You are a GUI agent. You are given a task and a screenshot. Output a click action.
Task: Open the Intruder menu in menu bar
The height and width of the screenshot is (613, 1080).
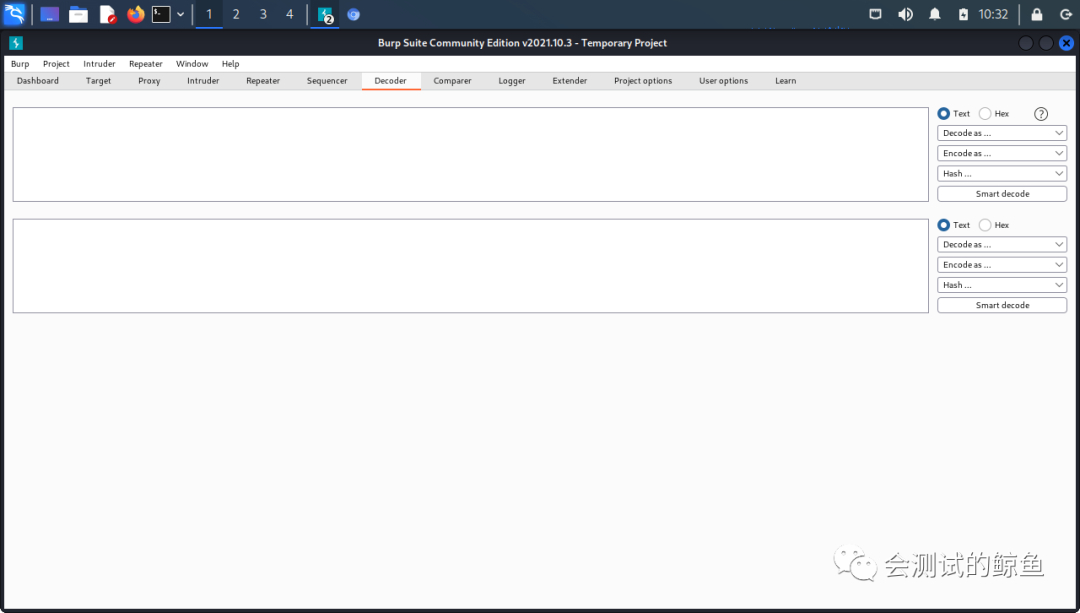(99, 63)
